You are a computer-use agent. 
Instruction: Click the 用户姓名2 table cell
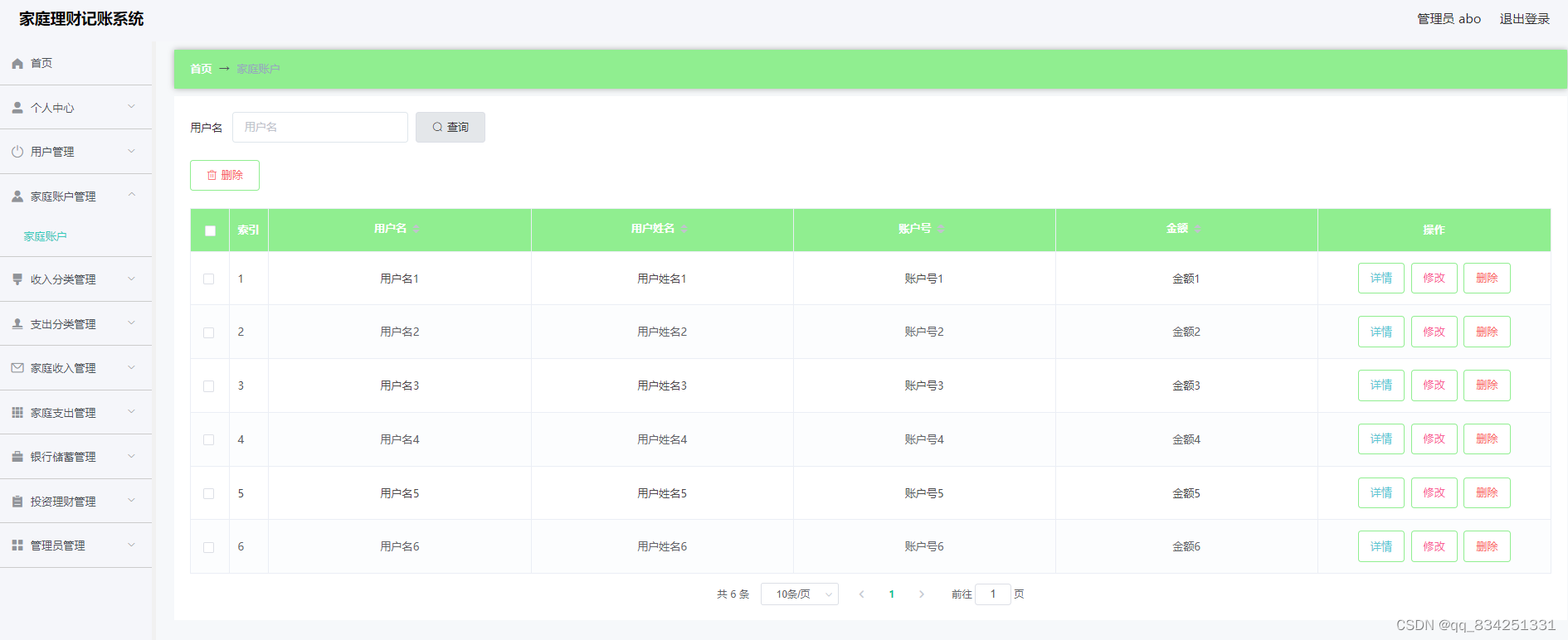point(662,332)
